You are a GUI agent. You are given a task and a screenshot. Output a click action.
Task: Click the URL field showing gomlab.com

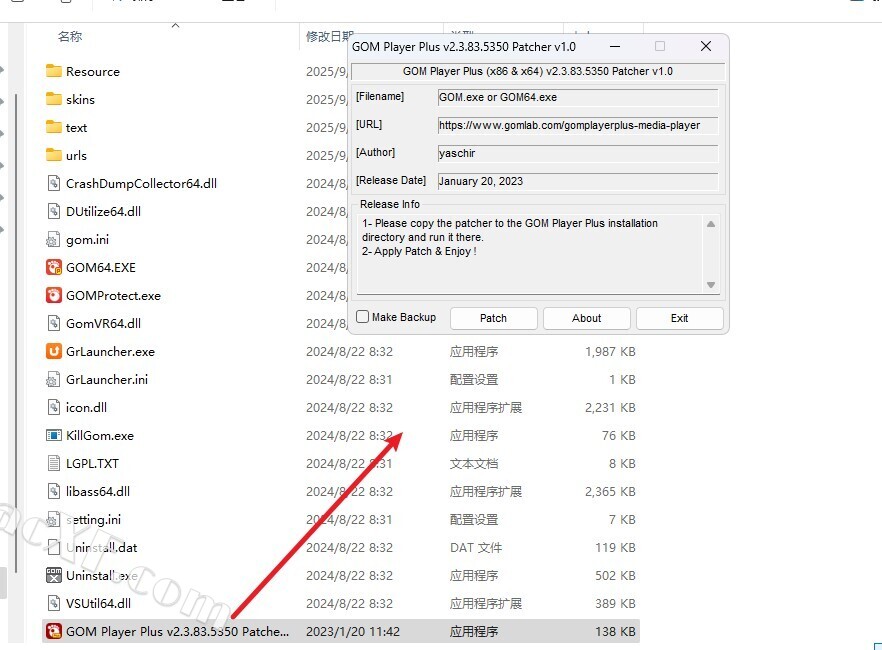tap(578, 125)
